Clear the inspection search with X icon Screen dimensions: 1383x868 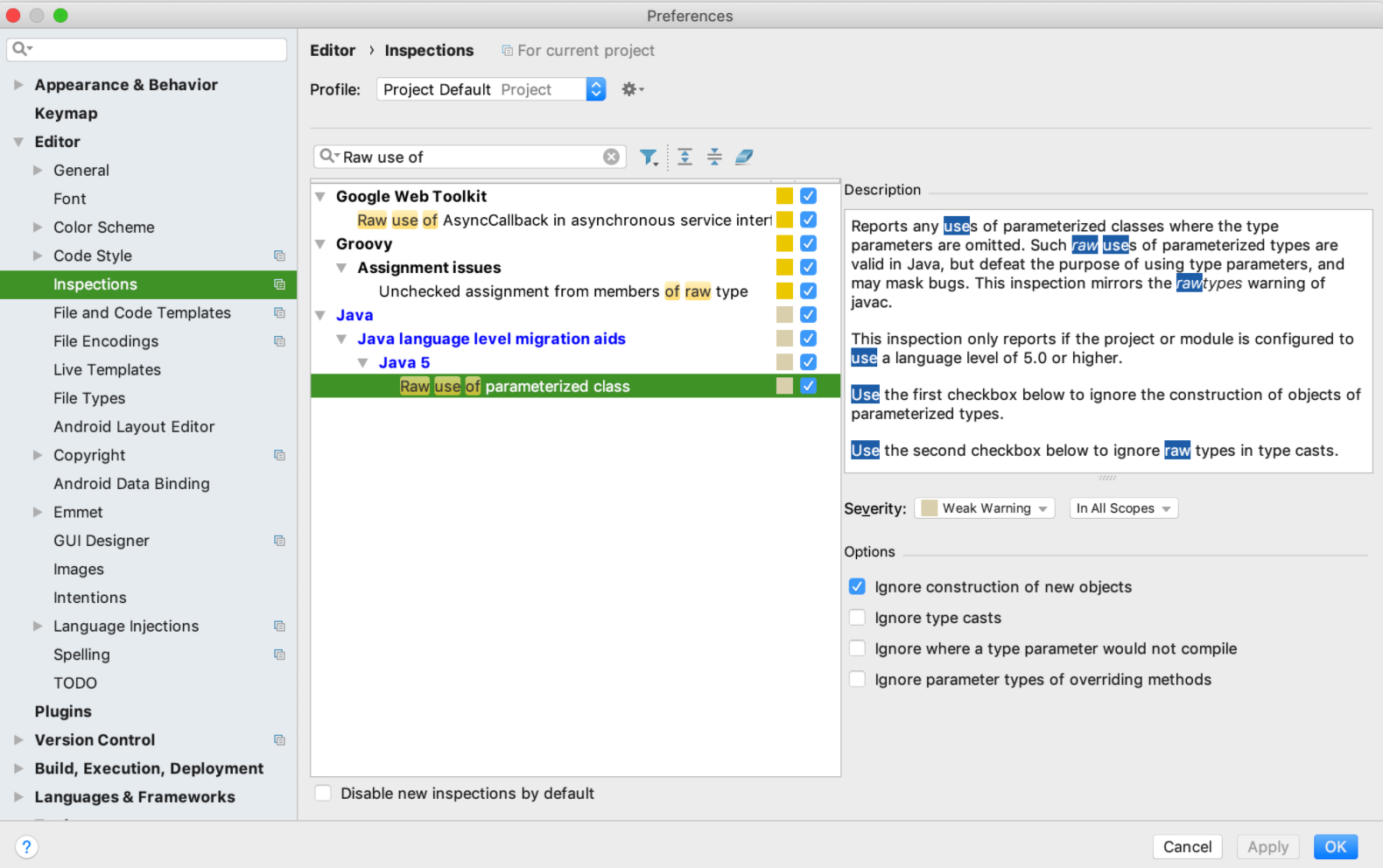(611, 157)
